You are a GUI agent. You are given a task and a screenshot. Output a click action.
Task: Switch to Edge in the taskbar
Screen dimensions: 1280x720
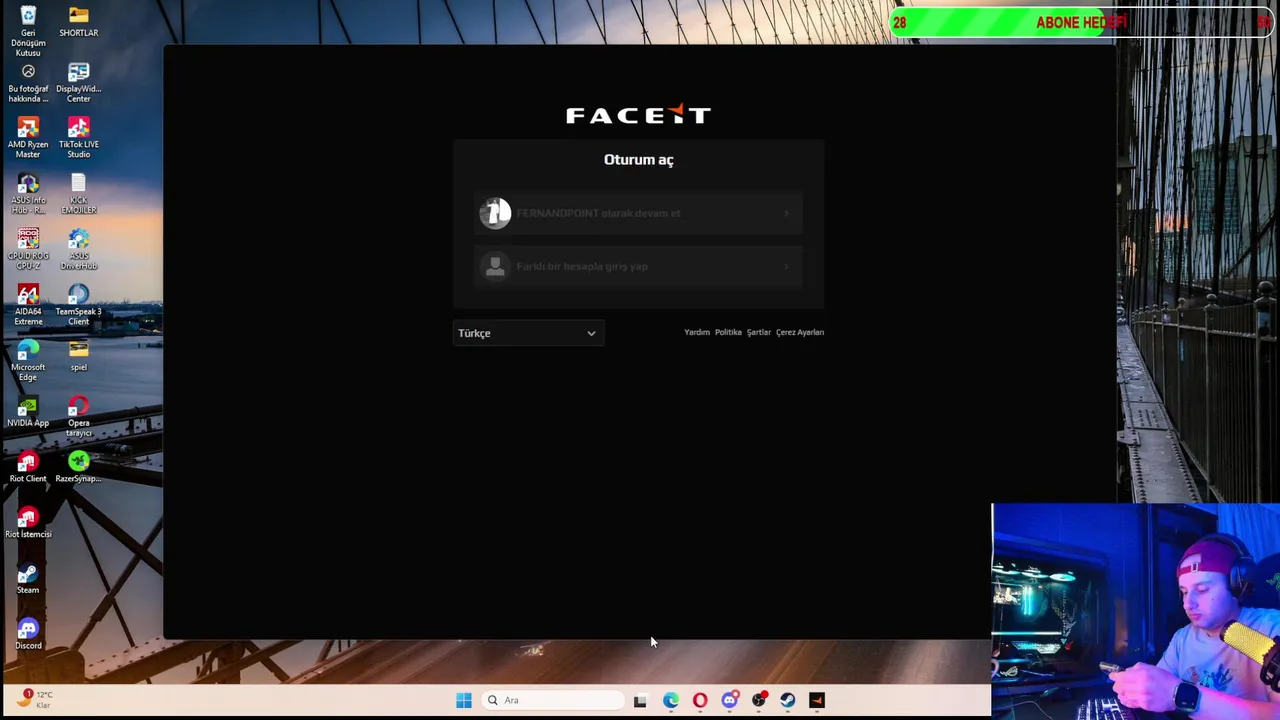pyautogui.click(x=670, y=700)
